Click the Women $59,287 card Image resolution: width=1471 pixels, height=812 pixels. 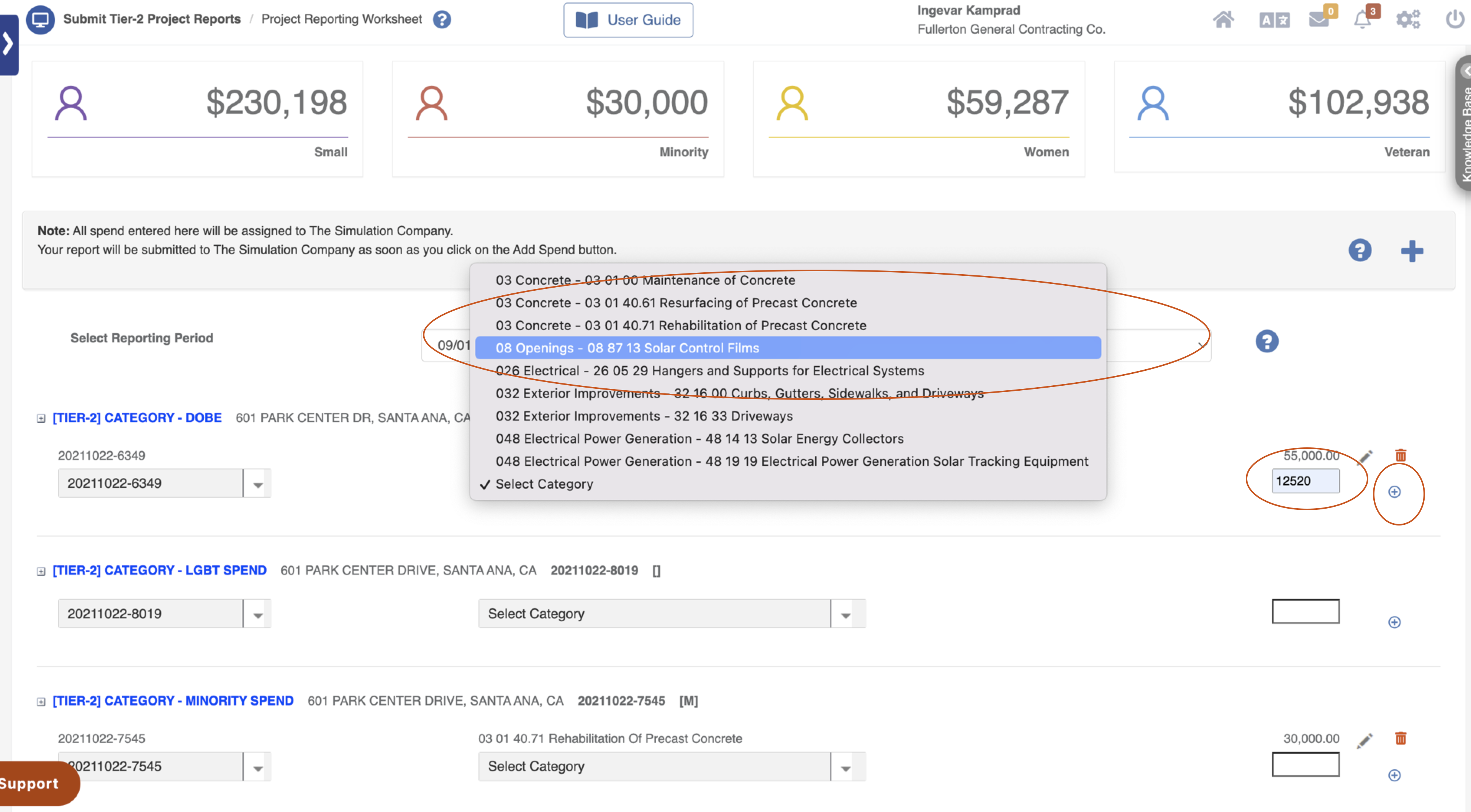tap(919, 119)
